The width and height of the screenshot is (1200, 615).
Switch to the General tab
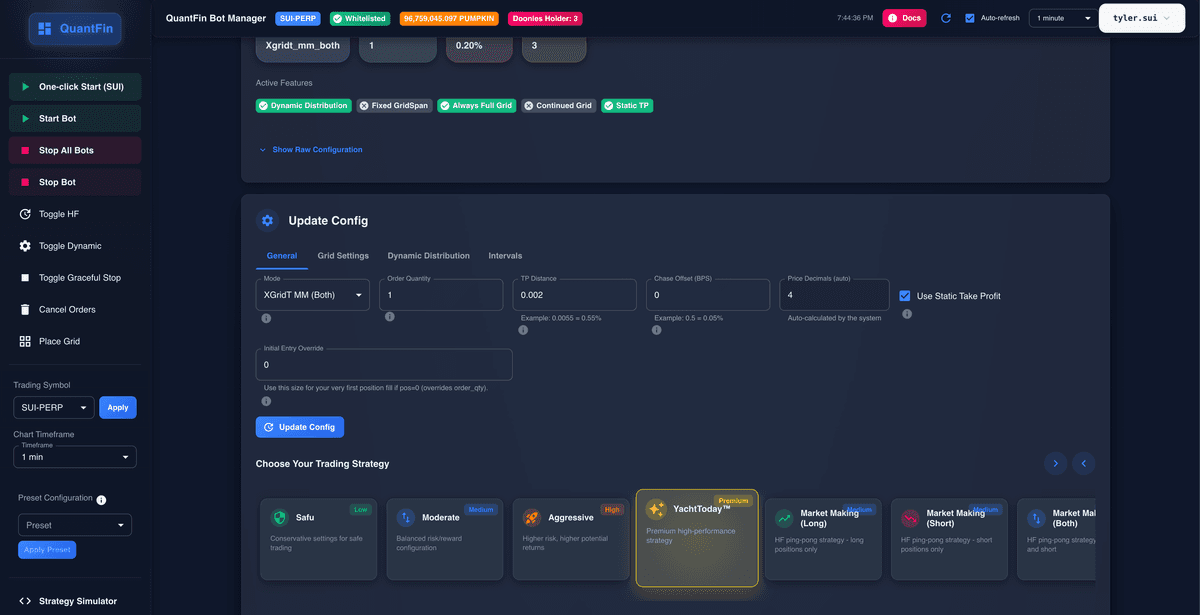pos(281,256)
